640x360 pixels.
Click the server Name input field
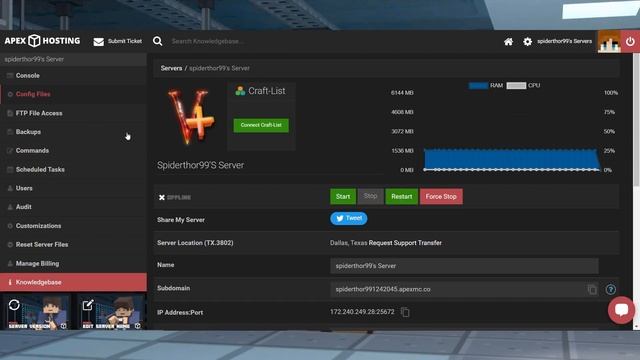tap(464, 266)
